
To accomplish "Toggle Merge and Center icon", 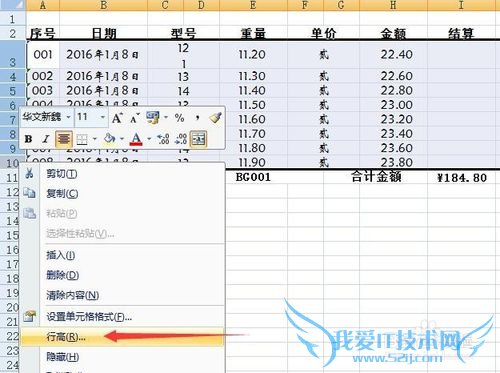I will (x=198, y=139).
